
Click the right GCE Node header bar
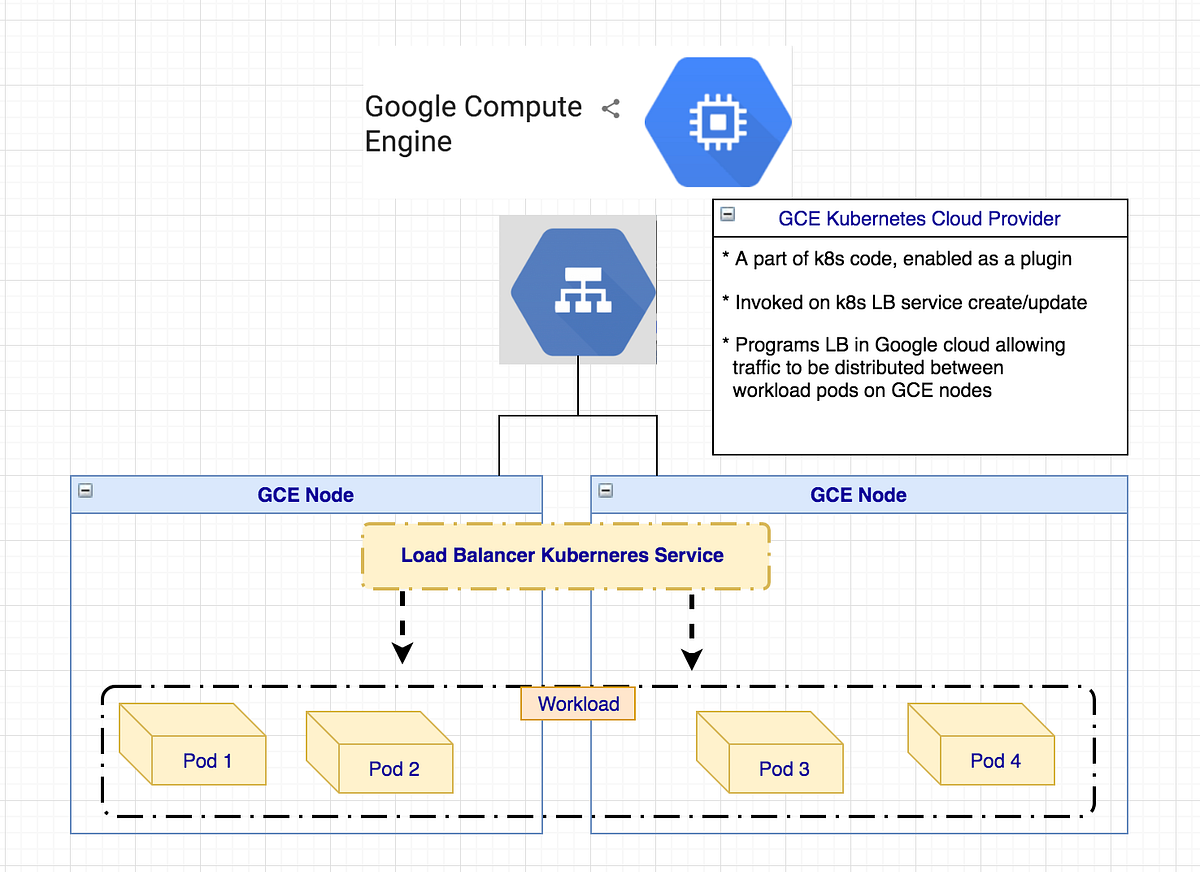[x=858, y=494]
